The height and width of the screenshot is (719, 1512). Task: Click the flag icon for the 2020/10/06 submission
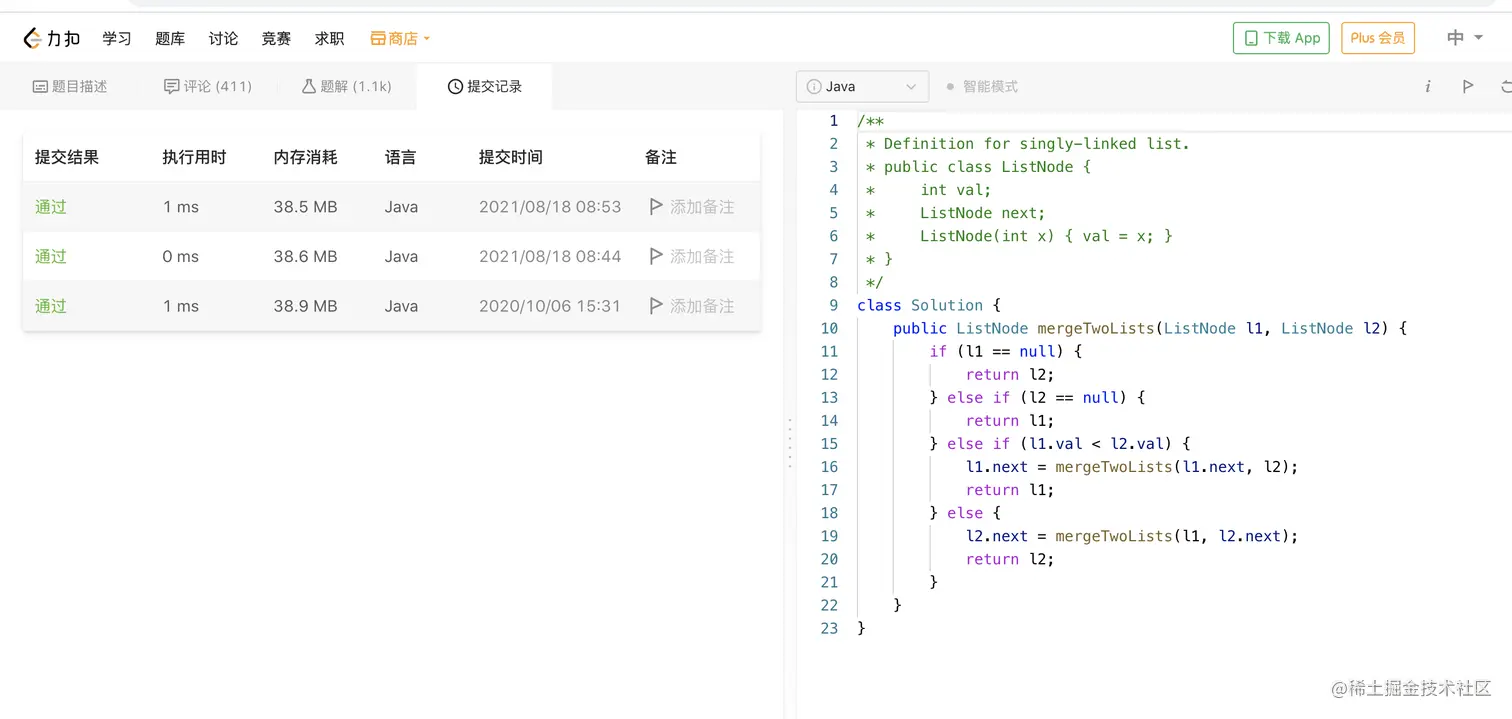656,306
